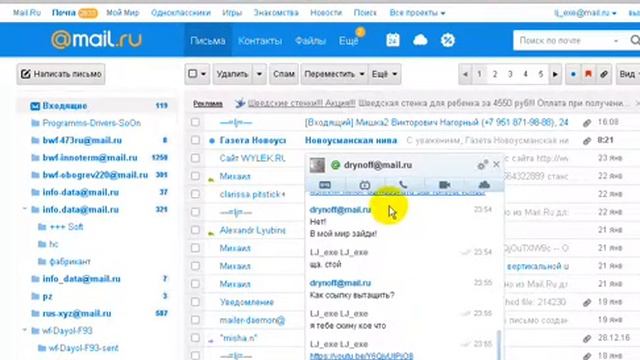Filter unread messages with blue dot icon
Screen dimensions: 640x360
pos(573,74)
